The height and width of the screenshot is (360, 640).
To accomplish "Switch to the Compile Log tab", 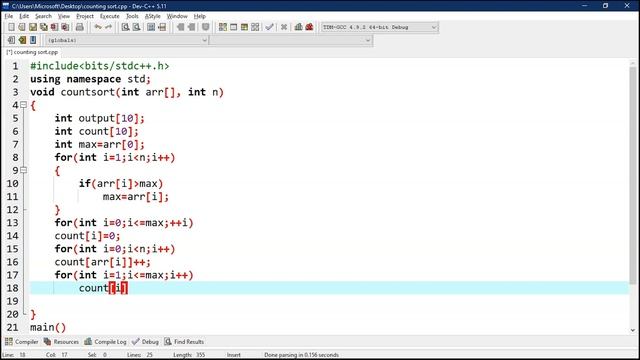I will click(106, 342).
